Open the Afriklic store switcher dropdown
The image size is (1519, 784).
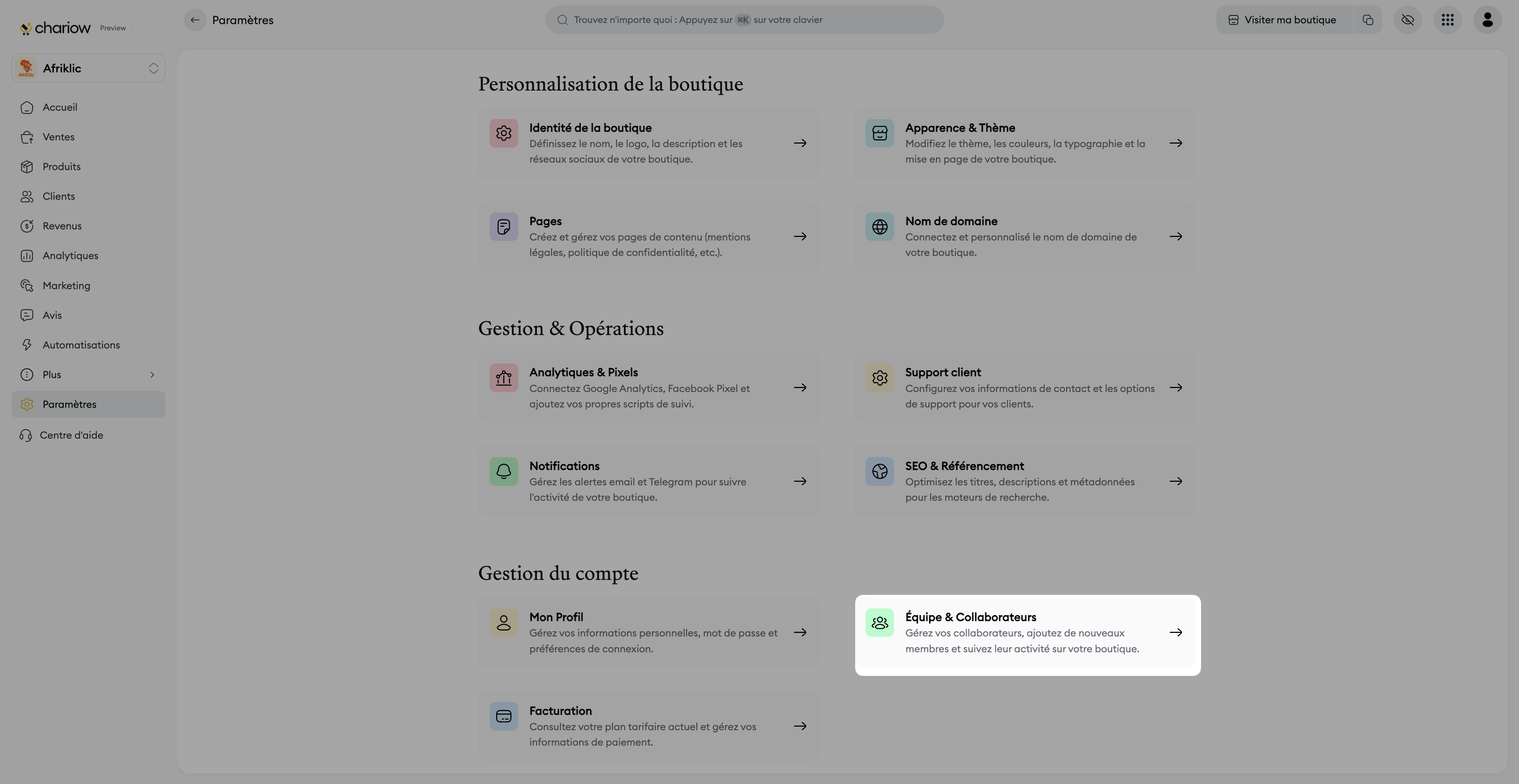pos(89,68)
